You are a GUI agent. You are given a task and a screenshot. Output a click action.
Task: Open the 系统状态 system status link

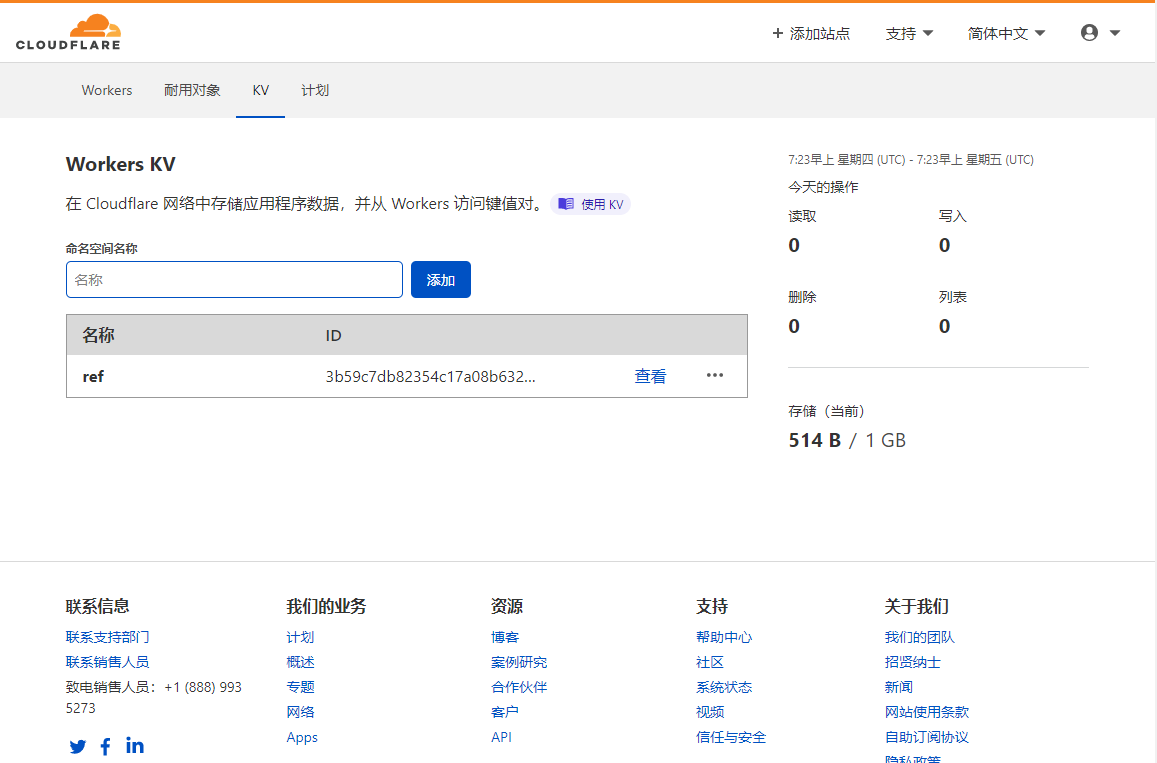724,687
